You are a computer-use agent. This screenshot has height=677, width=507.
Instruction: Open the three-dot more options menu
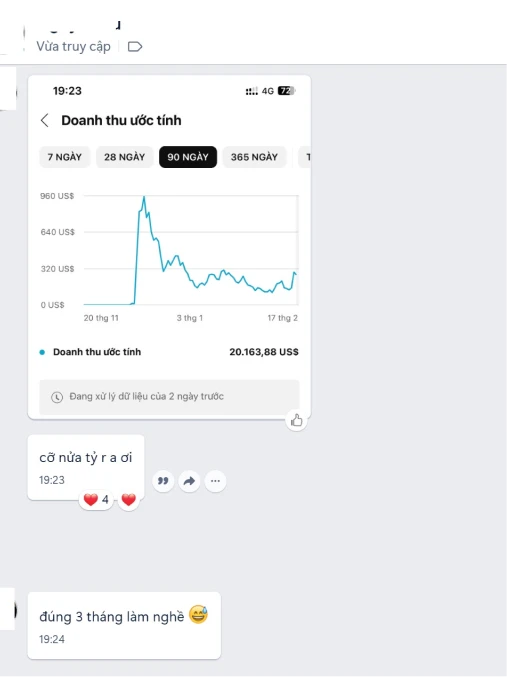(x=215, y=481)
